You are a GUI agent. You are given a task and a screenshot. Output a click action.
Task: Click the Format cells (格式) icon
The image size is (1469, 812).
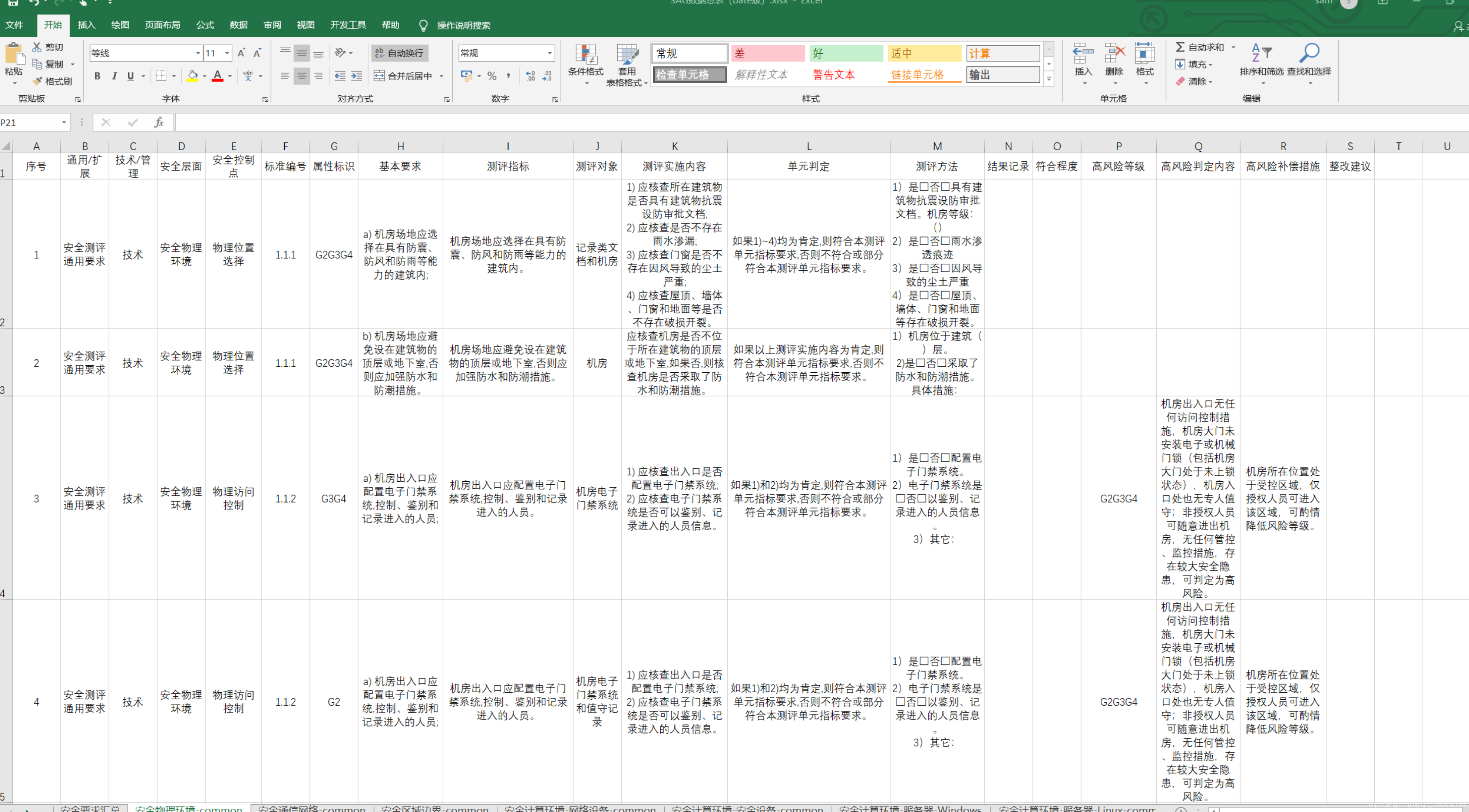[x=1145, y=54]
